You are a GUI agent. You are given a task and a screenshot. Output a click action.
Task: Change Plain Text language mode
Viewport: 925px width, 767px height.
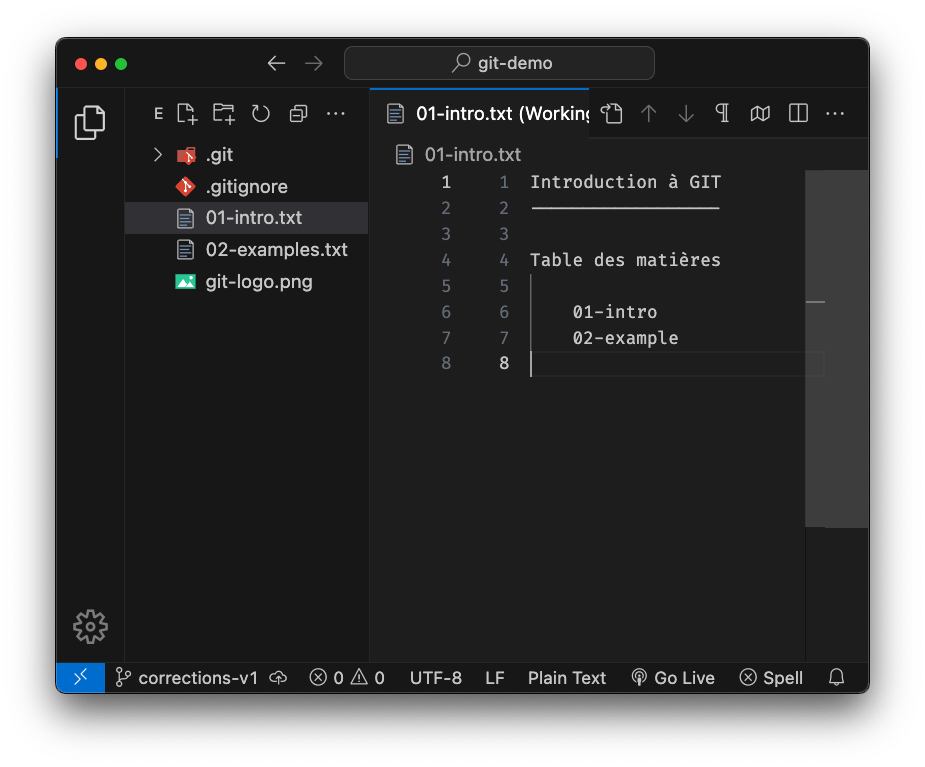(567, 678)
